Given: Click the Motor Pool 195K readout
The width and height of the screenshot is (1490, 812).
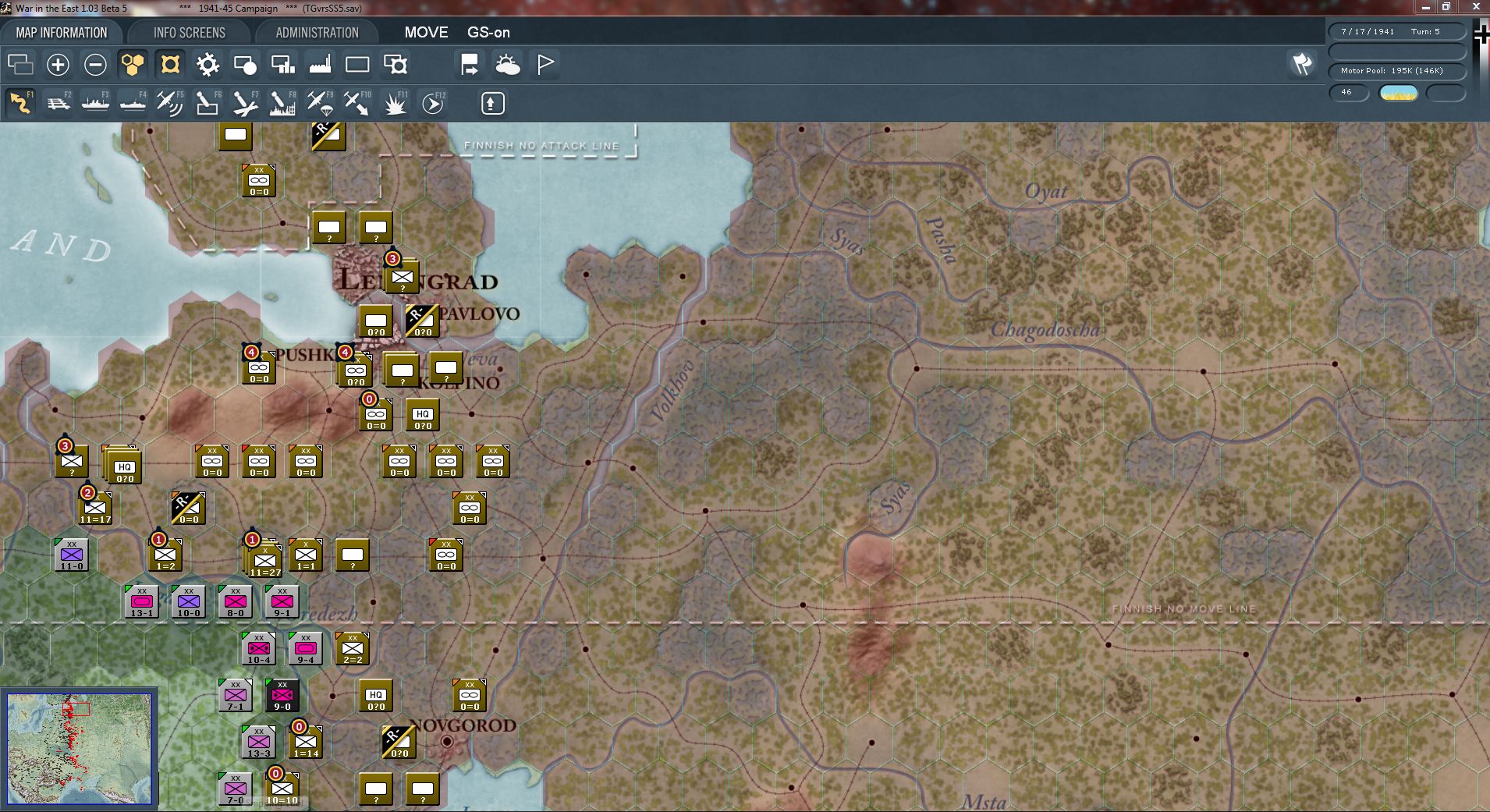Looking at the screenshot, I should coord(1396,71).
